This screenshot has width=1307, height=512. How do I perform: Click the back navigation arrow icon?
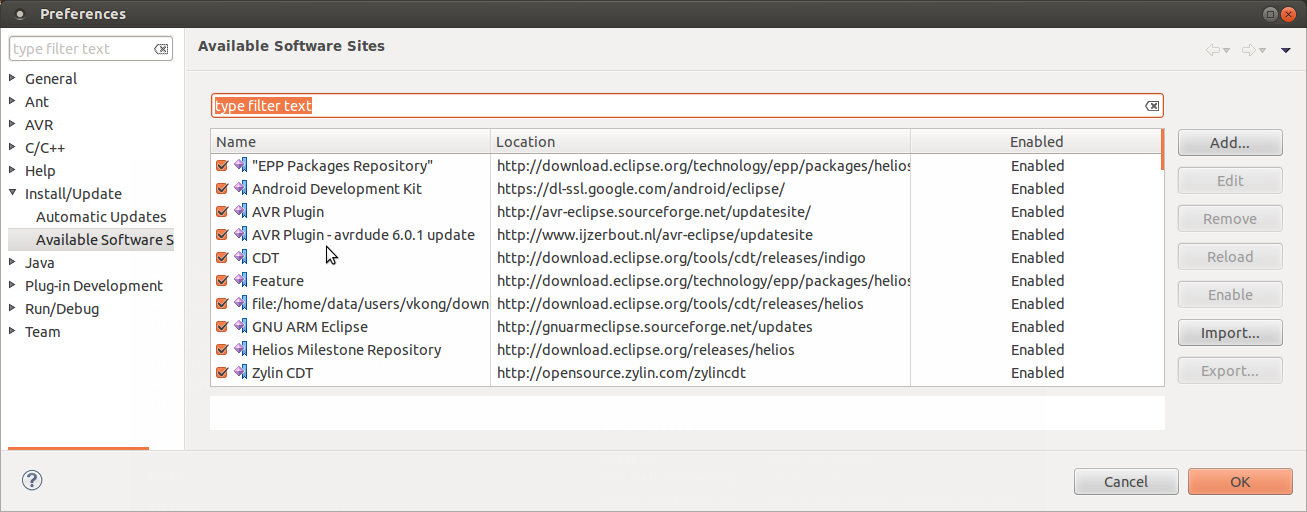click(x=1213, y=50)
